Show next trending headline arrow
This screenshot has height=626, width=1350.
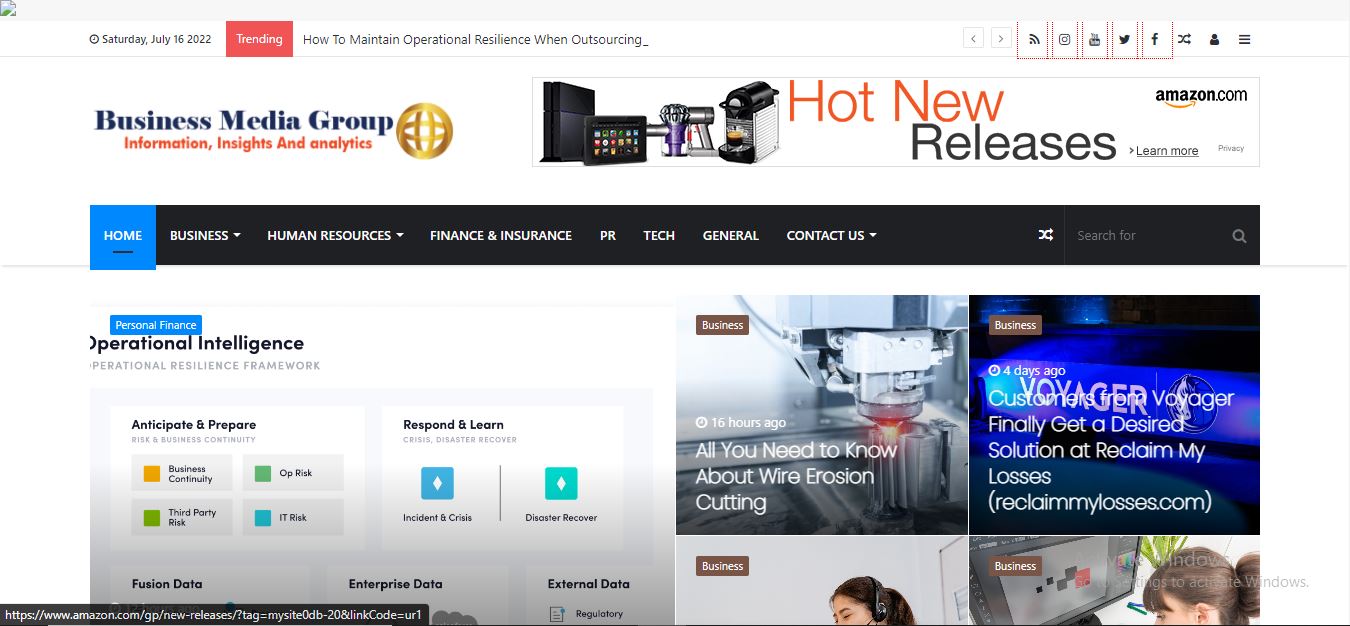1000,39
